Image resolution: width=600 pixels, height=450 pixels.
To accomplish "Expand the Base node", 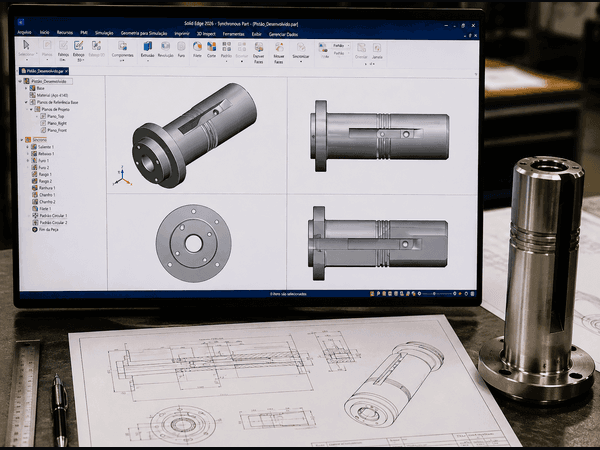I will (26, 88).
